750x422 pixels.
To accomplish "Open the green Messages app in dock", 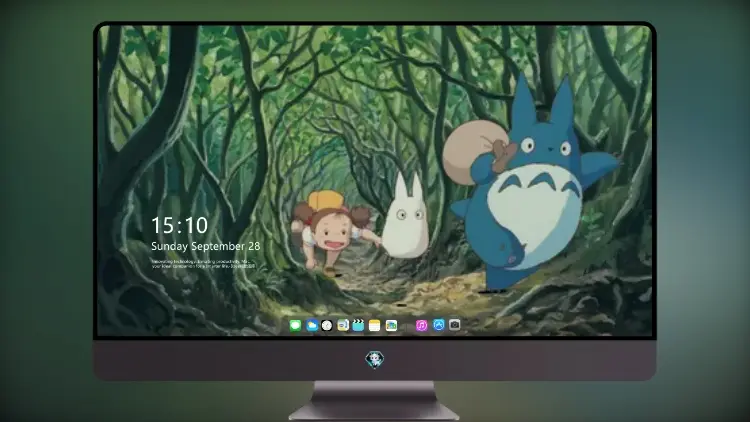I will 295,326.
